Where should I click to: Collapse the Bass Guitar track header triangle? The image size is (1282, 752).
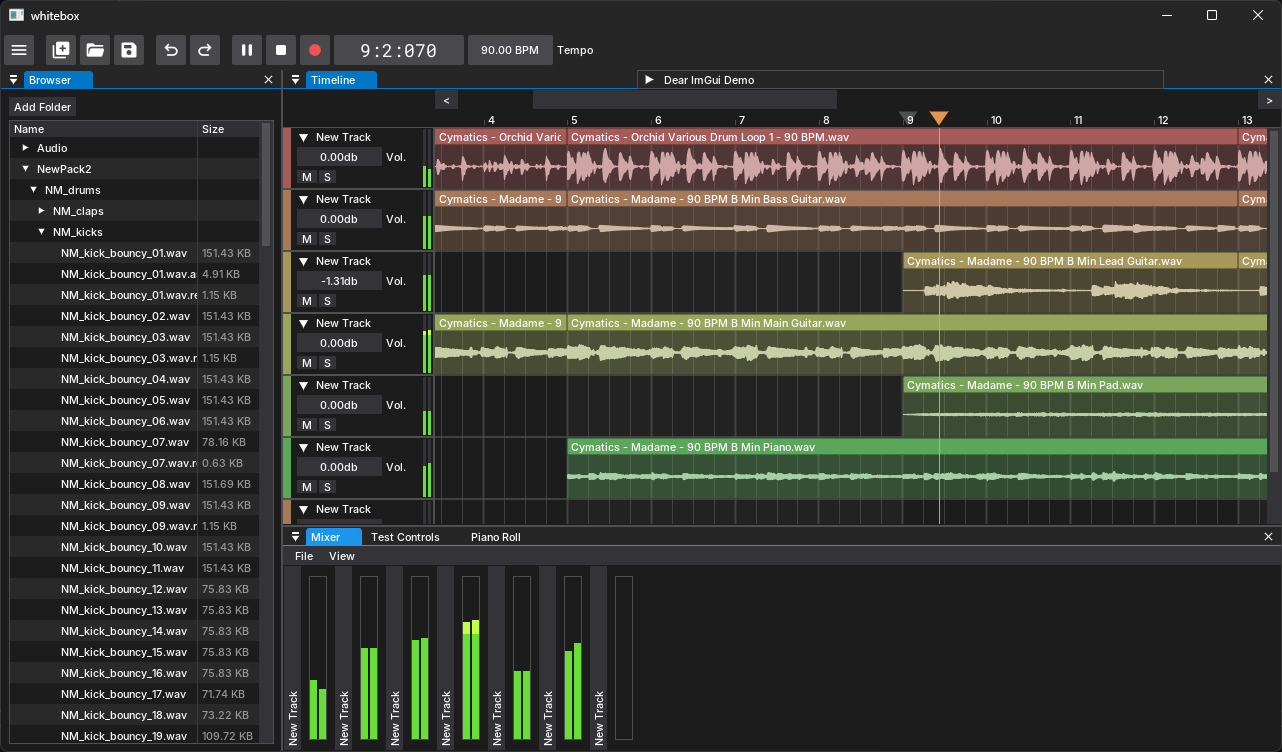[304, 199]
